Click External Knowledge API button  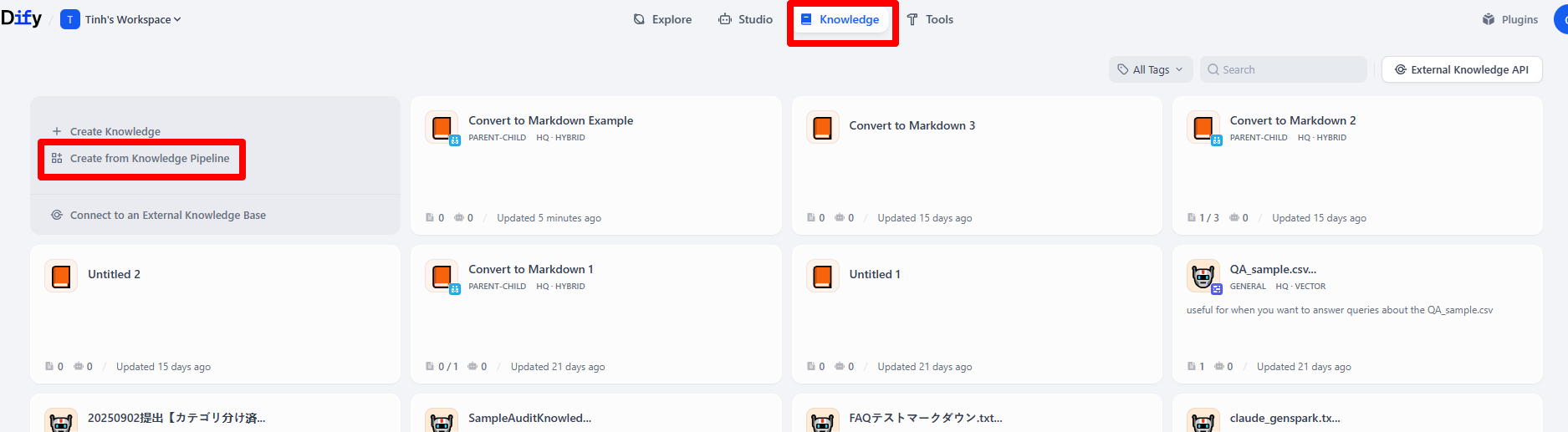(1461, 69)
